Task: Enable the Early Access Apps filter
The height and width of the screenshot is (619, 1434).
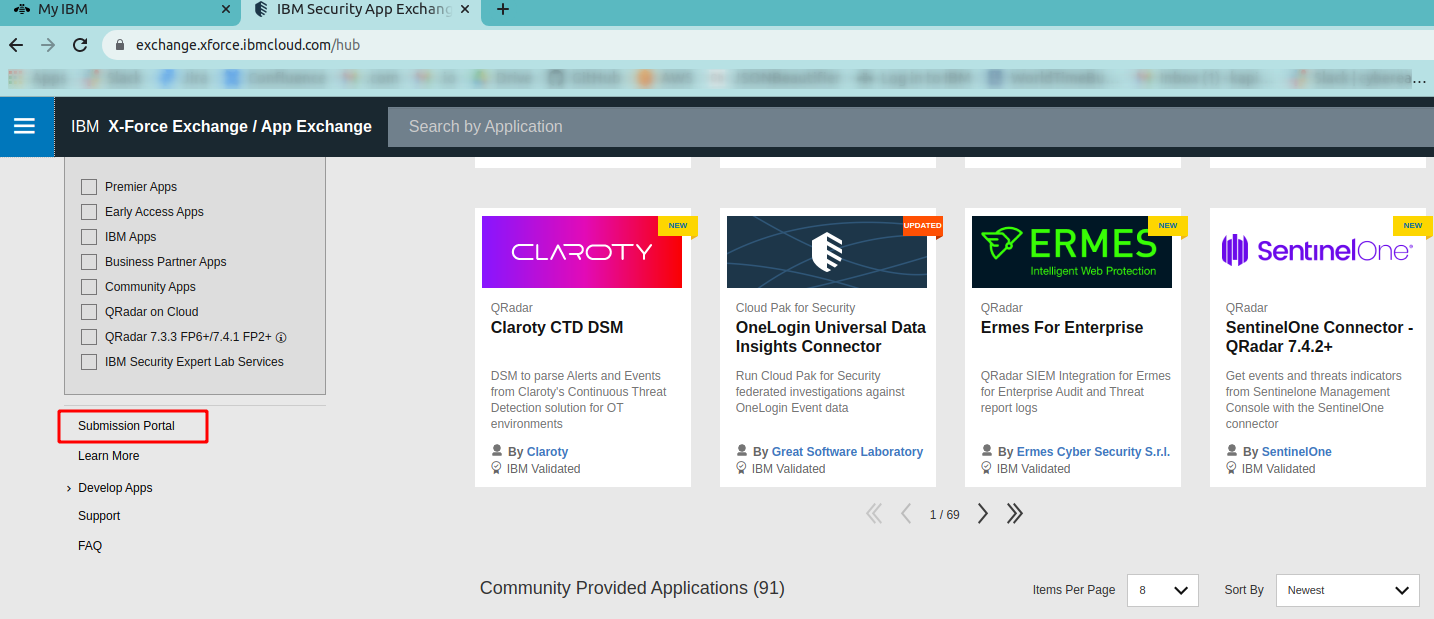Action: 89,212
